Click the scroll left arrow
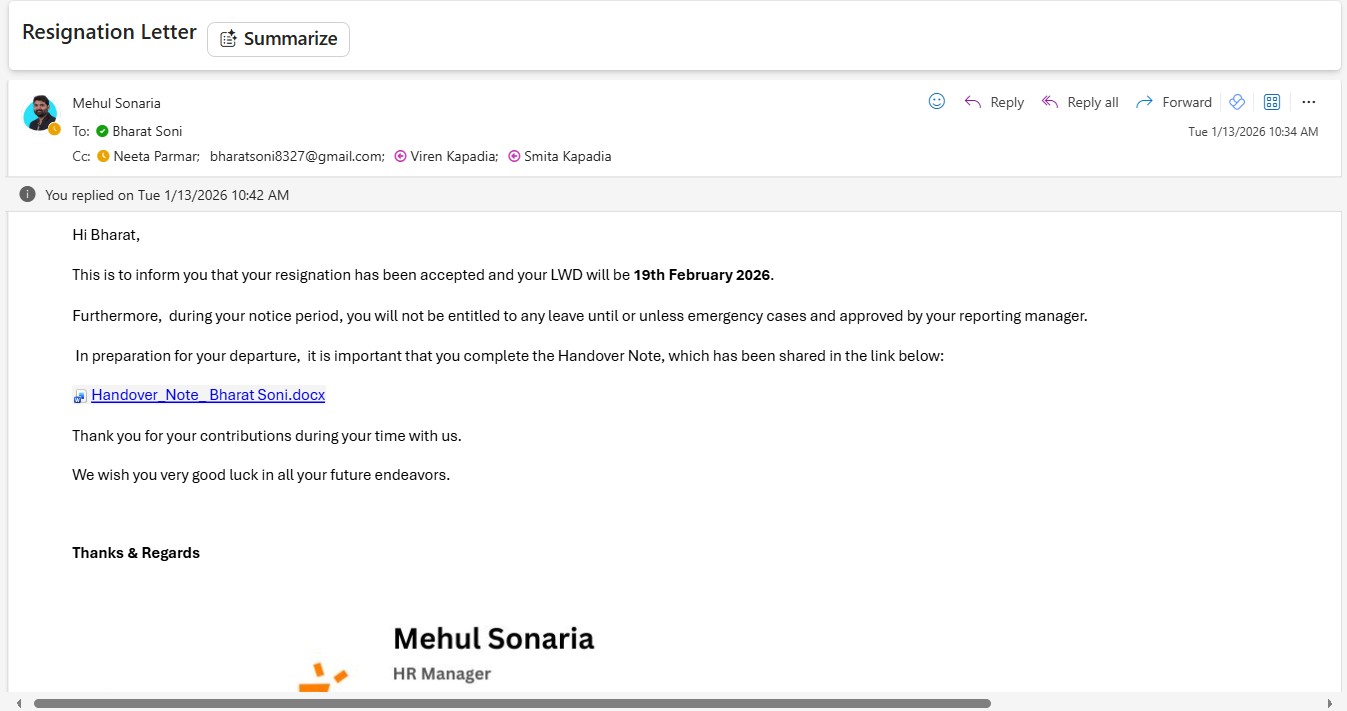 pos(19,703)
